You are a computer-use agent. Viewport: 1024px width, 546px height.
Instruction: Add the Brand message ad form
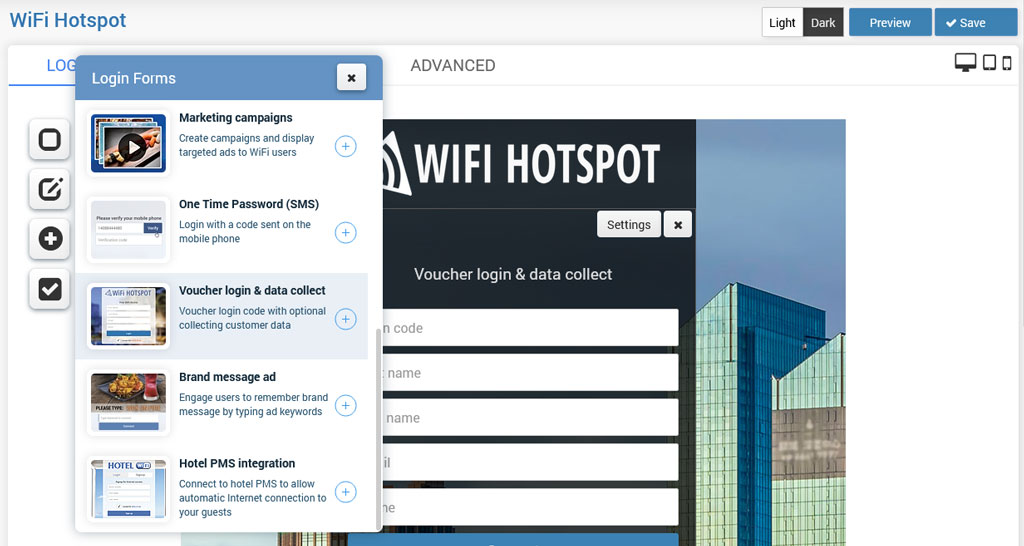click(x=345, y=405)
